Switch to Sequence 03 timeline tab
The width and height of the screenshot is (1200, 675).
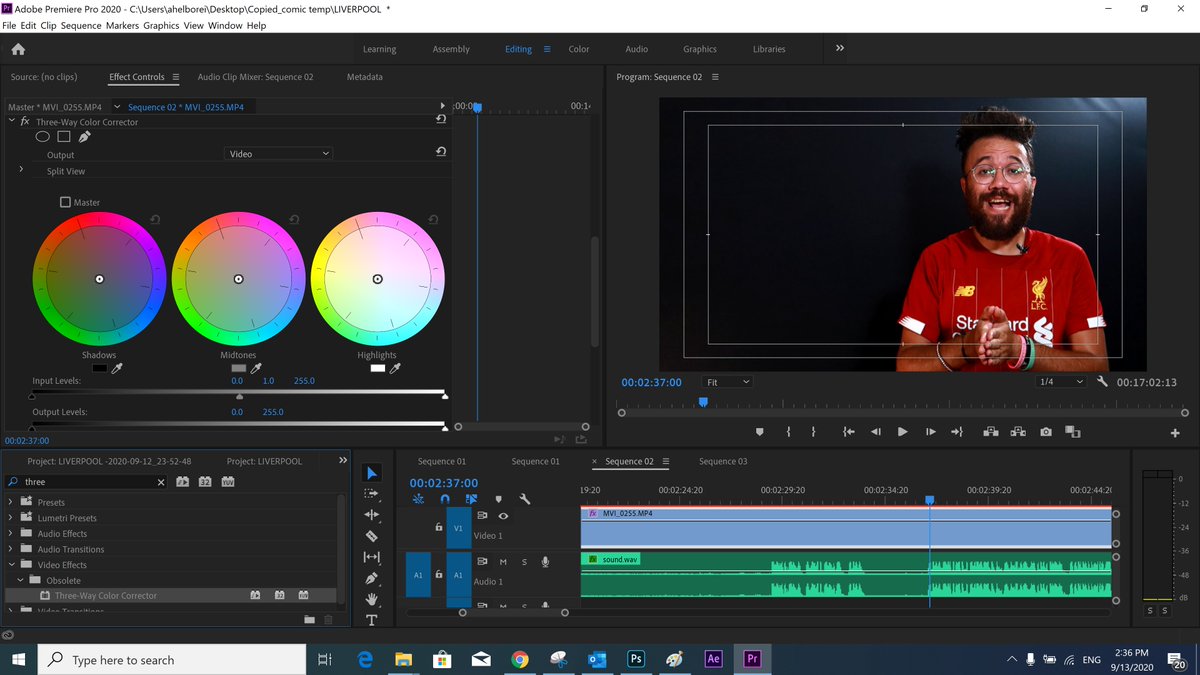point(723,461)
